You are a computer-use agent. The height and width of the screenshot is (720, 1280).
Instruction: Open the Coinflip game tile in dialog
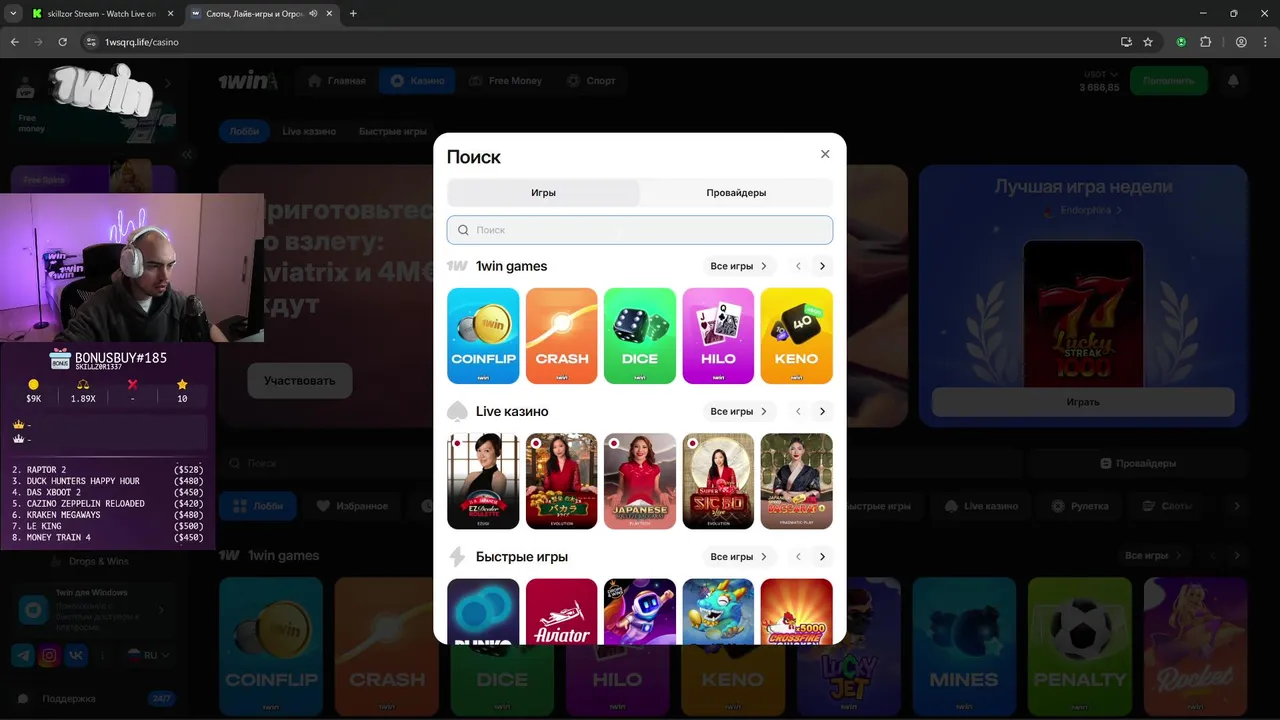point(483,336)
